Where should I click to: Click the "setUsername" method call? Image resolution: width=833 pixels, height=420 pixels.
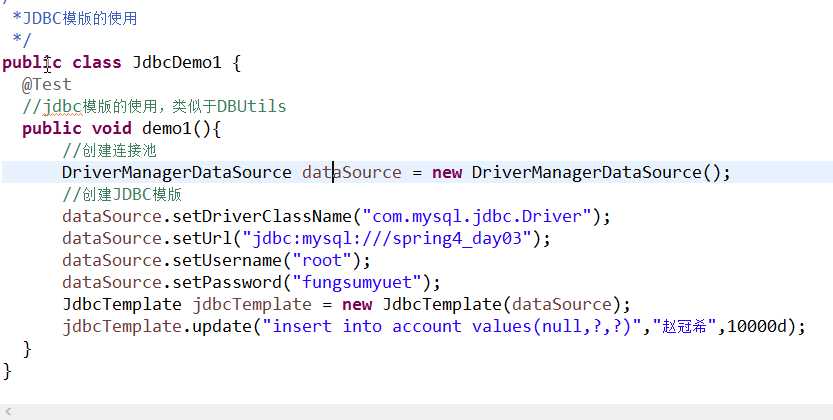227,261
